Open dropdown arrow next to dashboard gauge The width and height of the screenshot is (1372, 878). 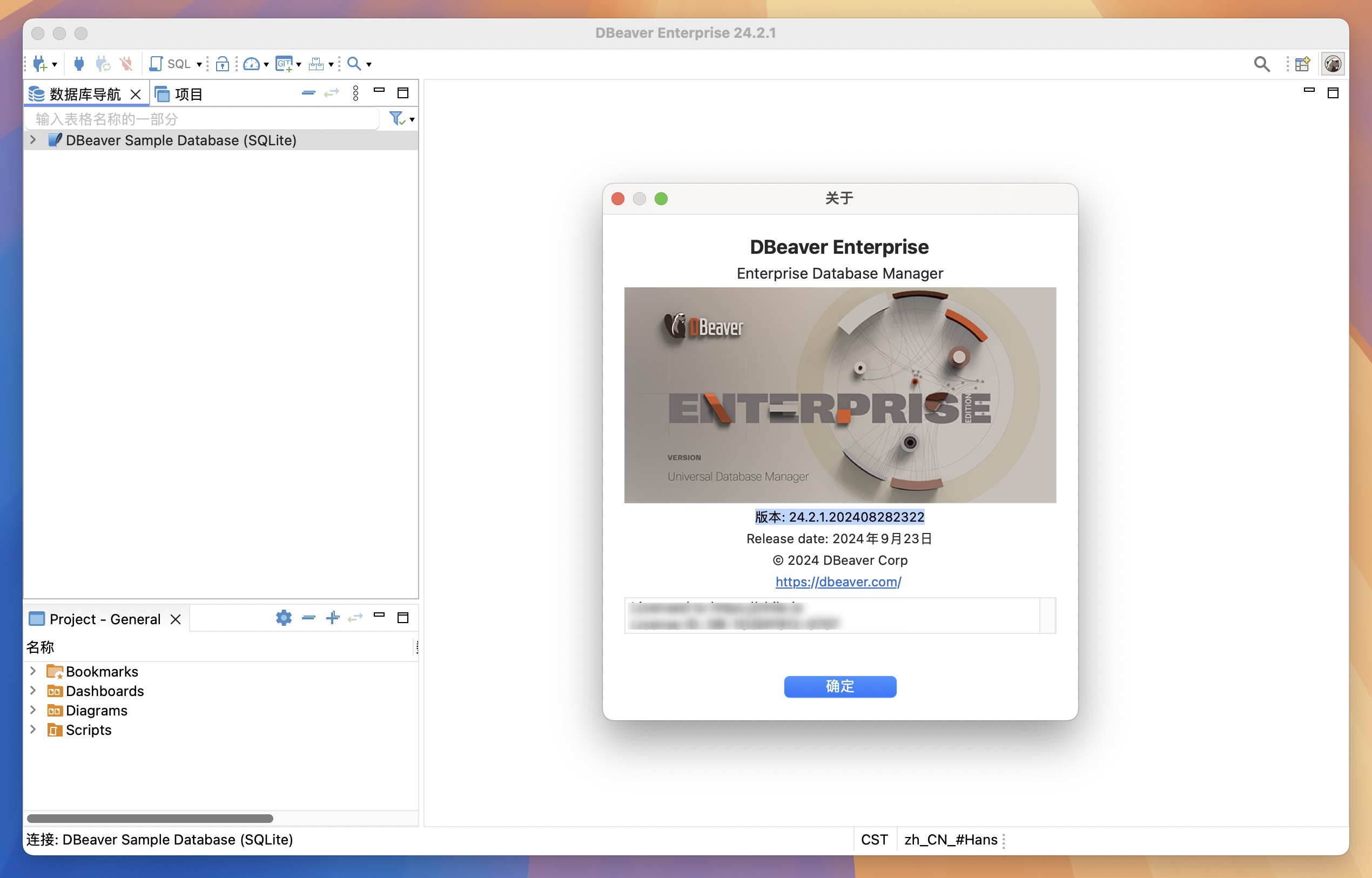pyautogui.click(x=266, y=64)
